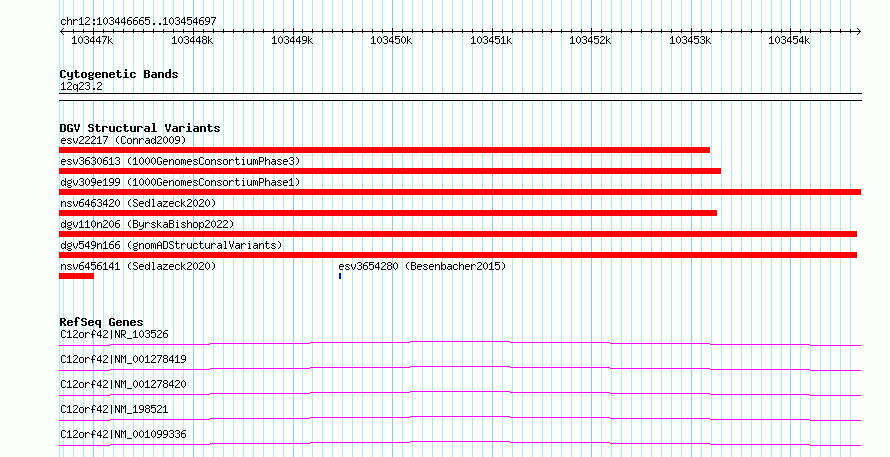This screenshot has height=457, width=890.
Task: Click the 103447k ruler tick label
Action: coord(92,41)
